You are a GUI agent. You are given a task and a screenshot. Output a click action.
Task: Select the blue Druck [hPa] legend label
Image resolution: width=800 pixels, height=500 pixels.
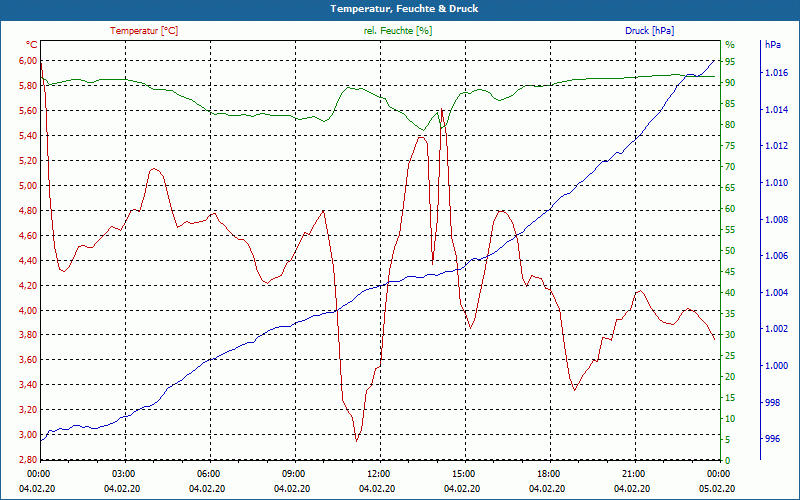[649, 31]
